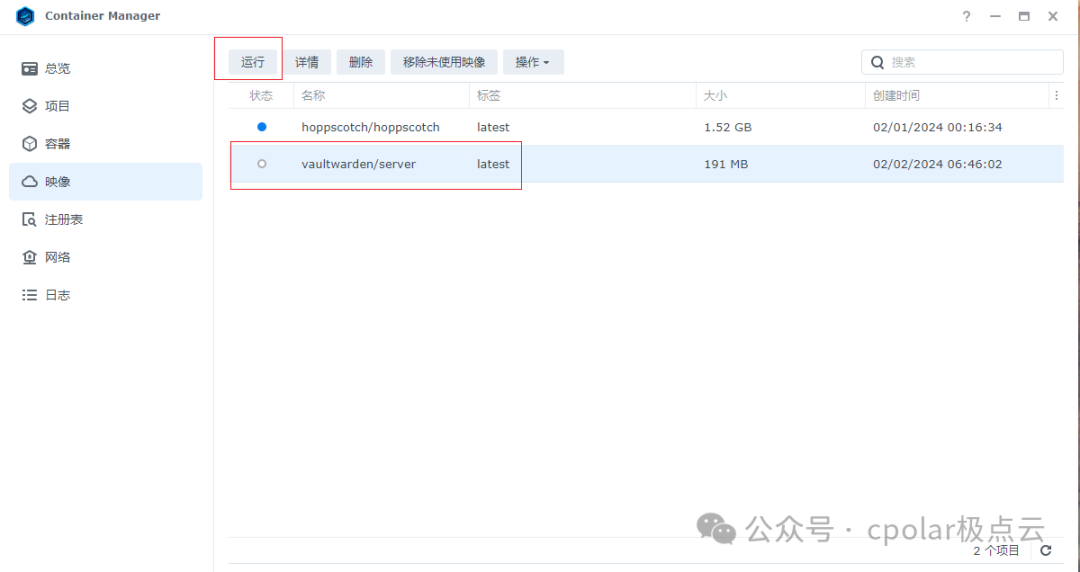Open the 注册表 registry section
Screen dimensions: 1080x572
tap(106, 220)
